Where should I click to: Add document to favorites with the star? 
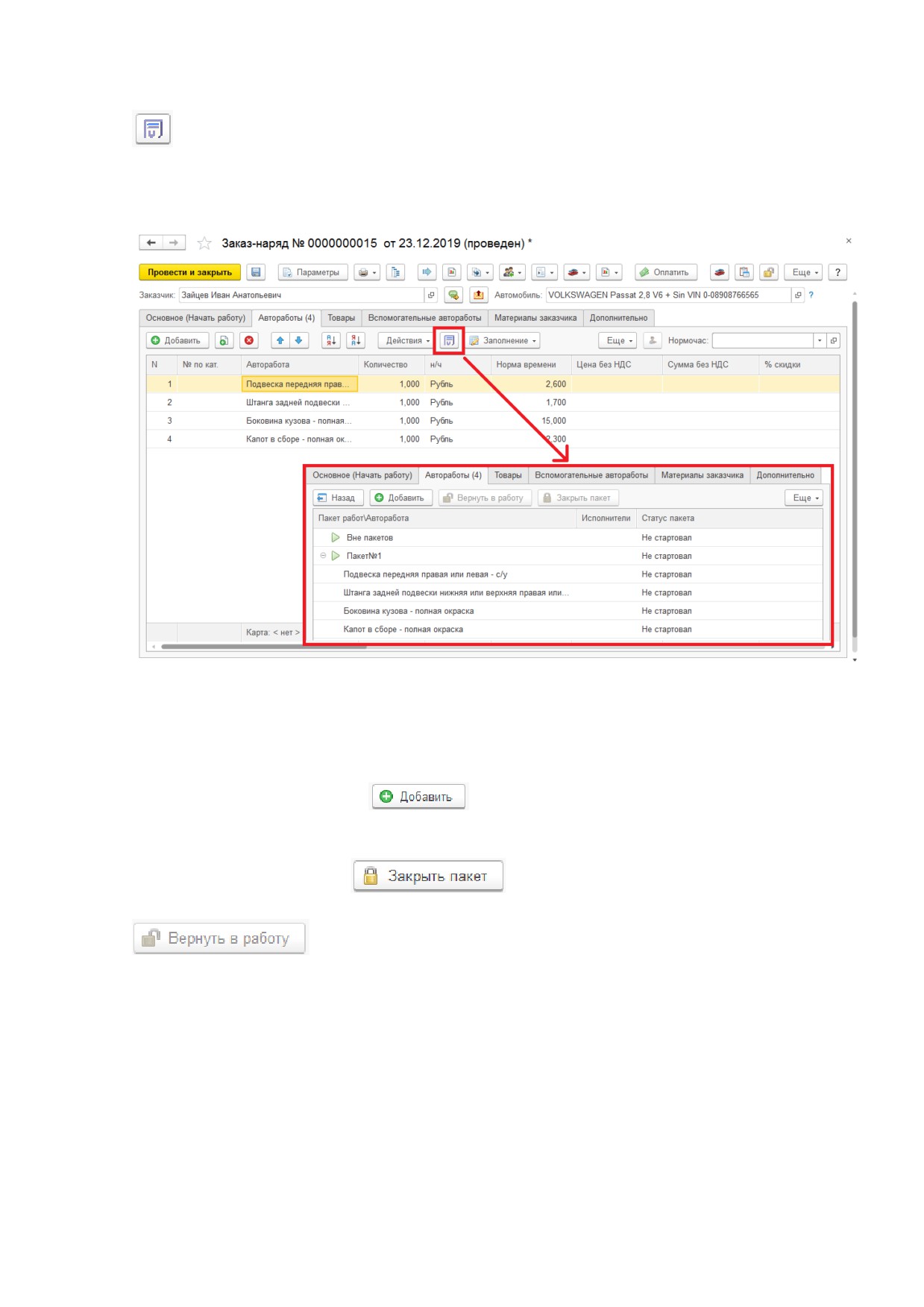tap(204, 243)
